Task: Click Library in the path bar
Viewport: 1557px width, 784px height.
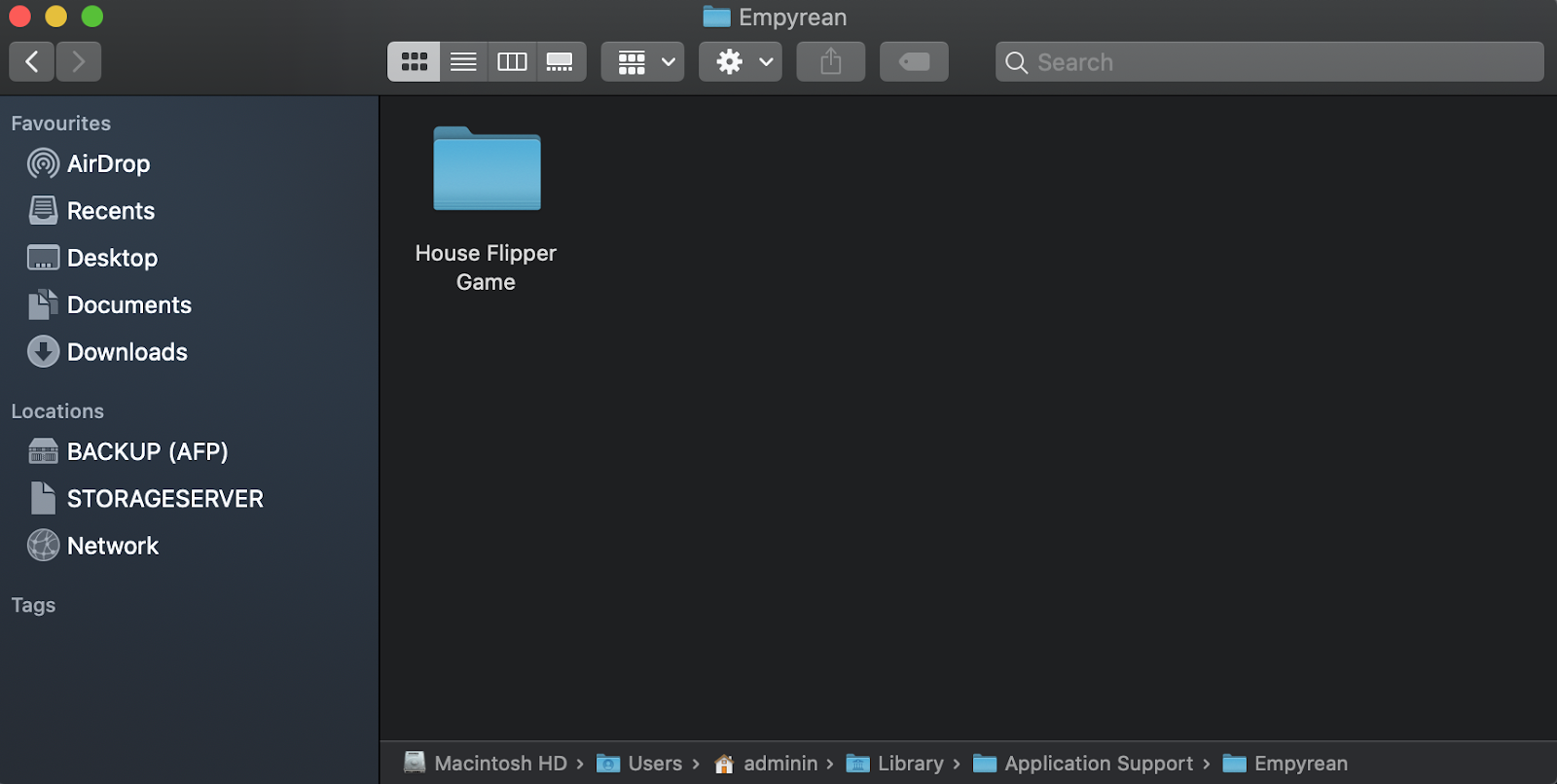Action: click(x=895, y=764)
